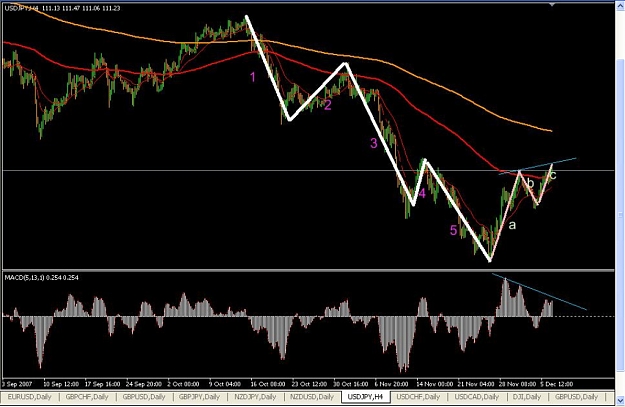Click the '30 Oct 16:00' time label
The width and height of the screenshot is (625, 407).
click(x=351, y=384)
